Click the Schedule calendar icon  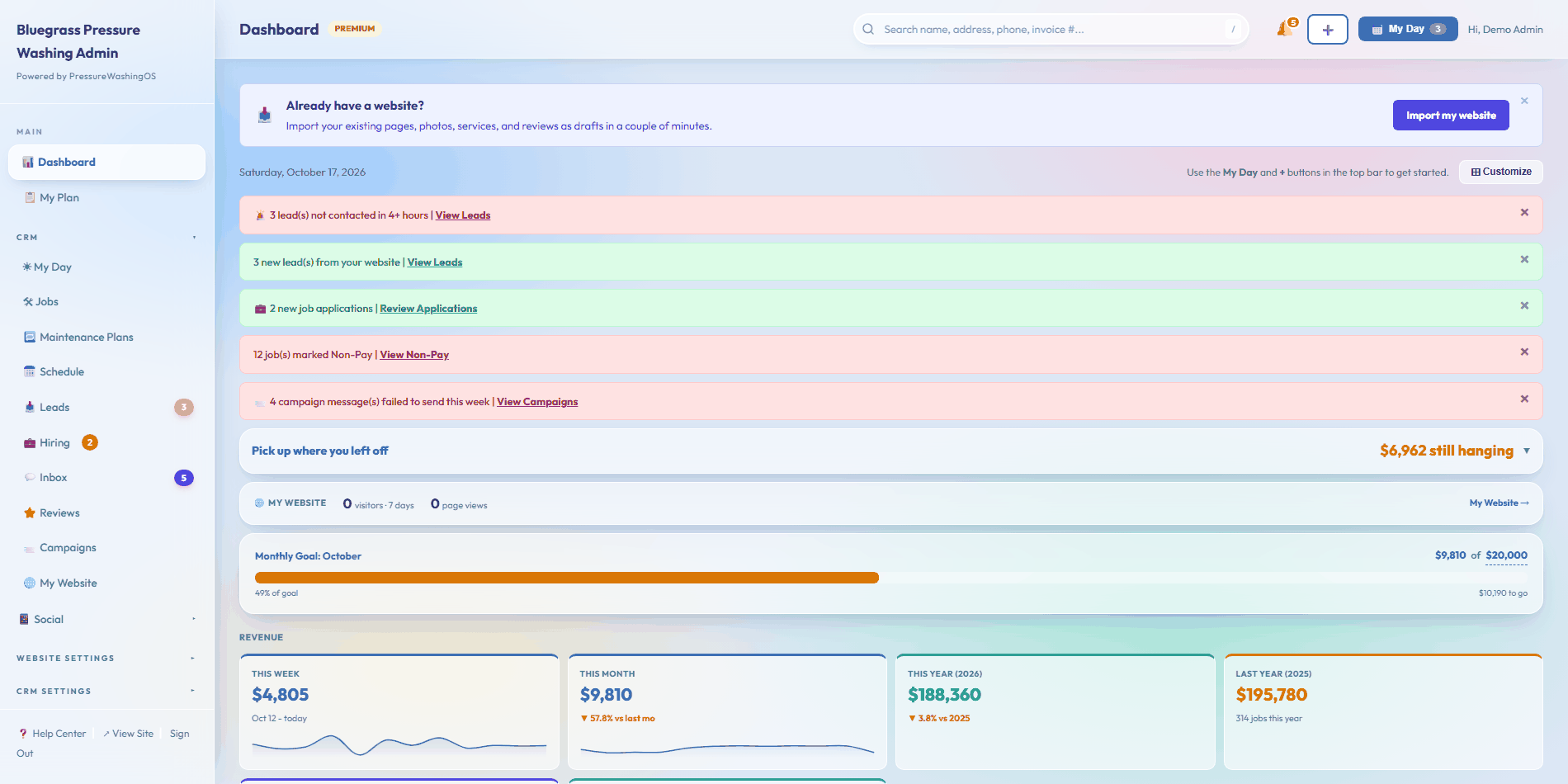(x=30, y=371)
